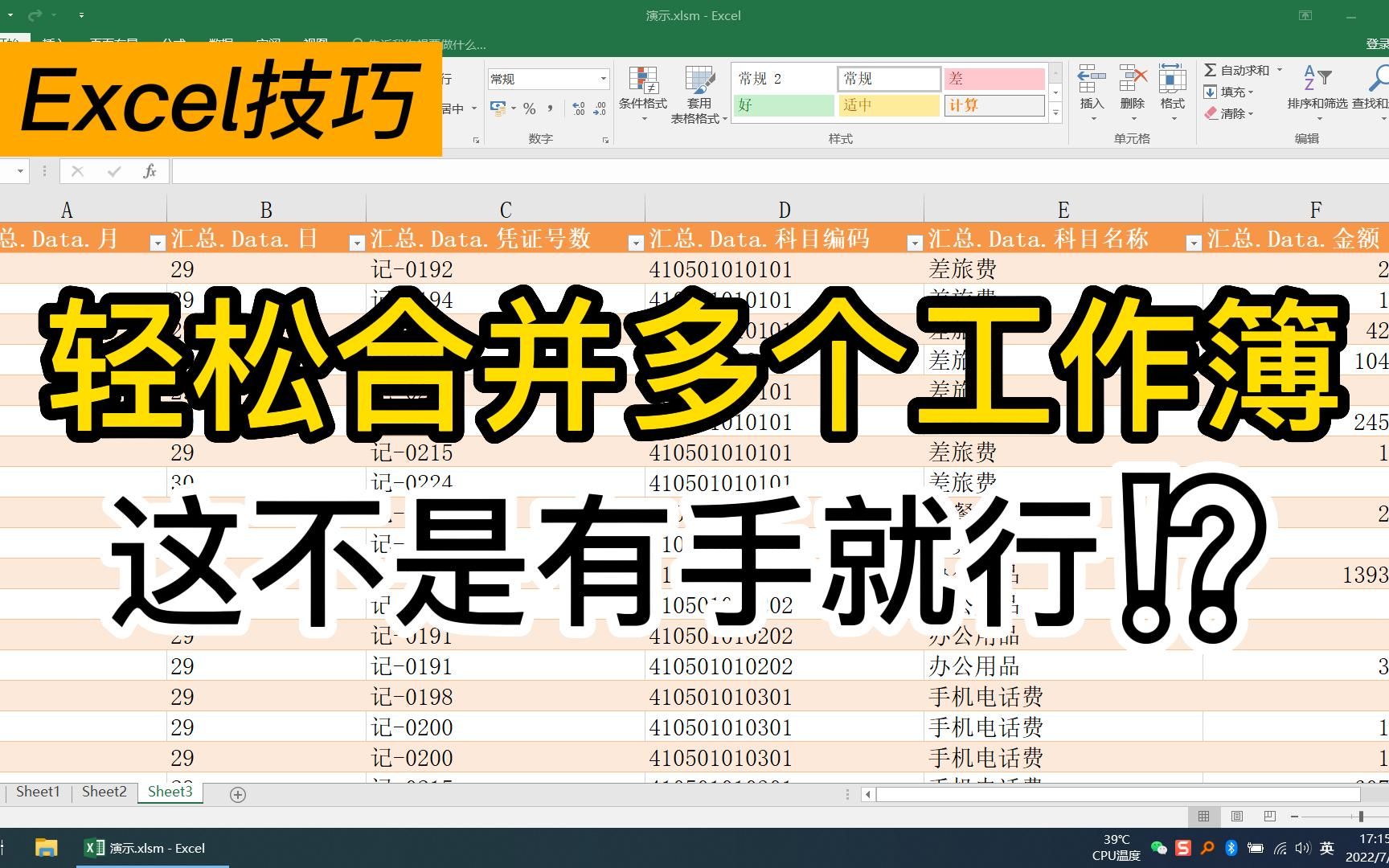The image size is (1389, 868).
Task: Click the Redo arrow in title bar
Action: pos(35,15)
